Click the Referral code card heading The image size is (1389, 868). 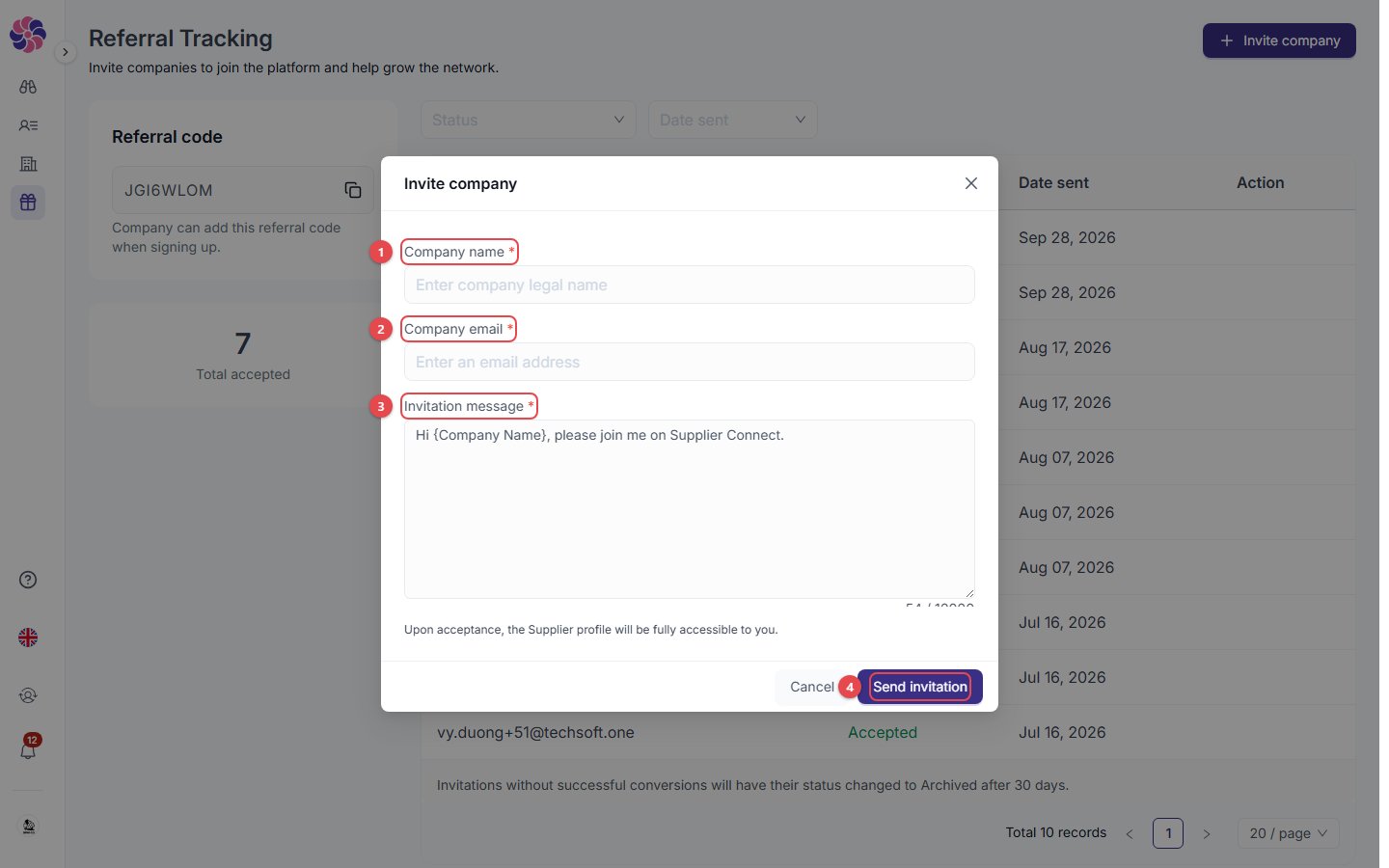click(167, 137)
